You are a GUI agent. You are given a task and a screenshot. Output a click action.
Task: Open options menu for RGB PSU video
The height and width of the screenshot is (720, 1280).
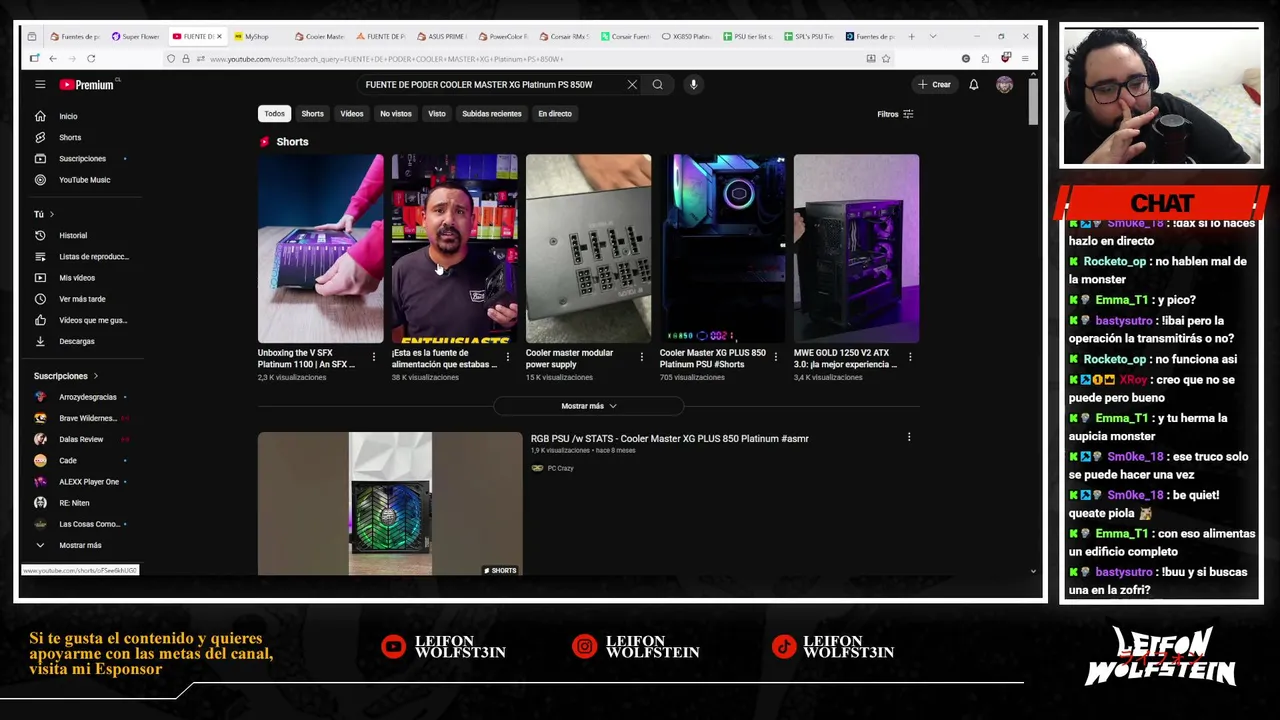click(909, 437)
